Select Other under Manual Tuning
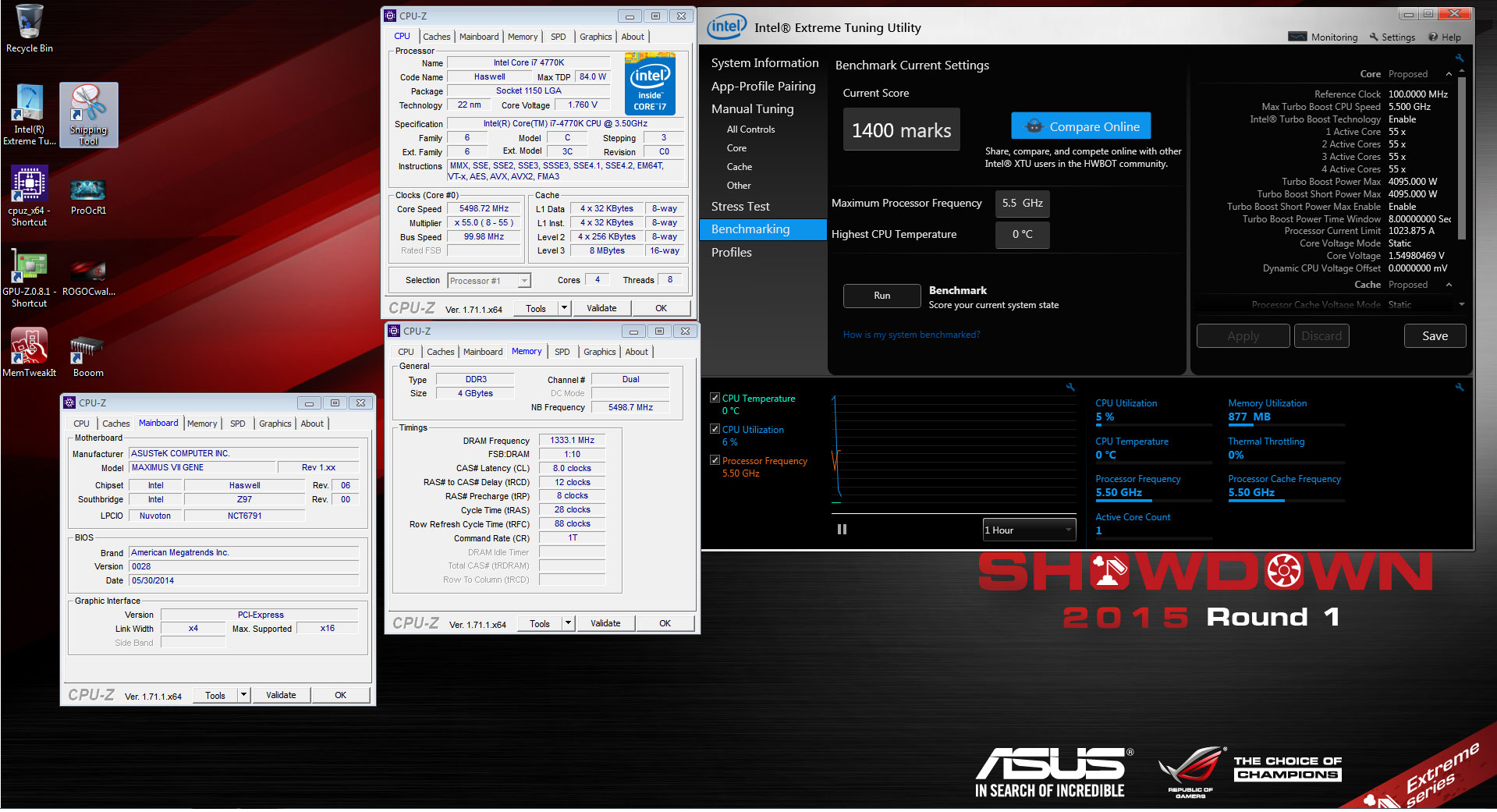This screenshot has height=812, width=1497. (x=739, y=186)
